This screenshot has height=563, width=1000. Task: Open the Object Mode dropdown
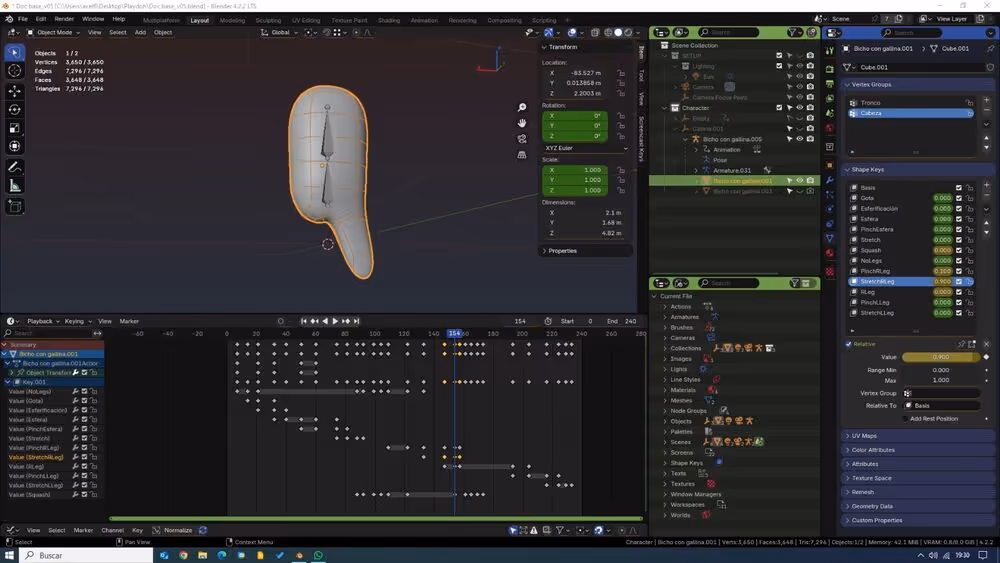[x=54, y=33]
